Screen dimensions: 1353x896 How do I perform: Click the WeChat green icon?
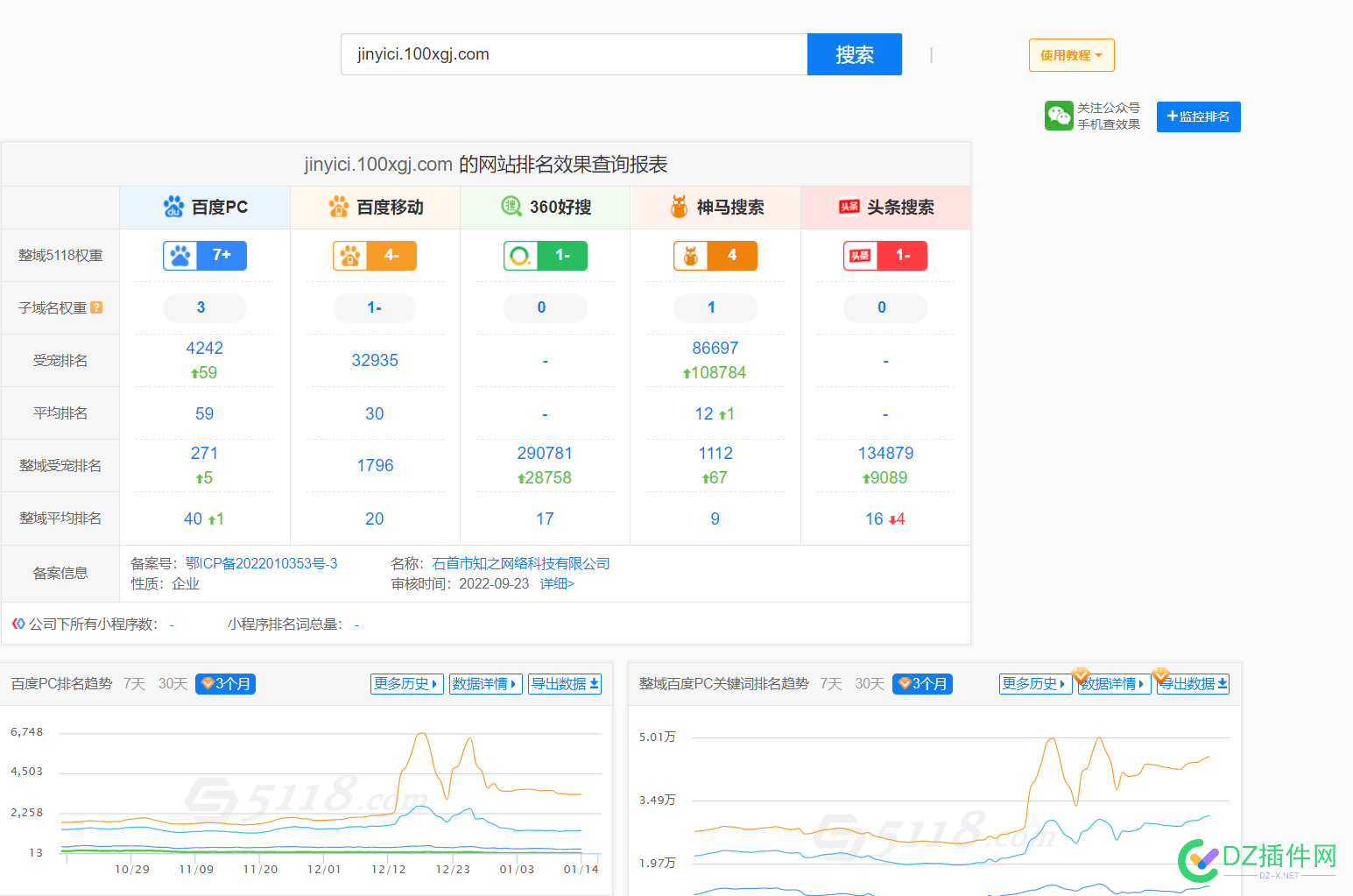1059,116
